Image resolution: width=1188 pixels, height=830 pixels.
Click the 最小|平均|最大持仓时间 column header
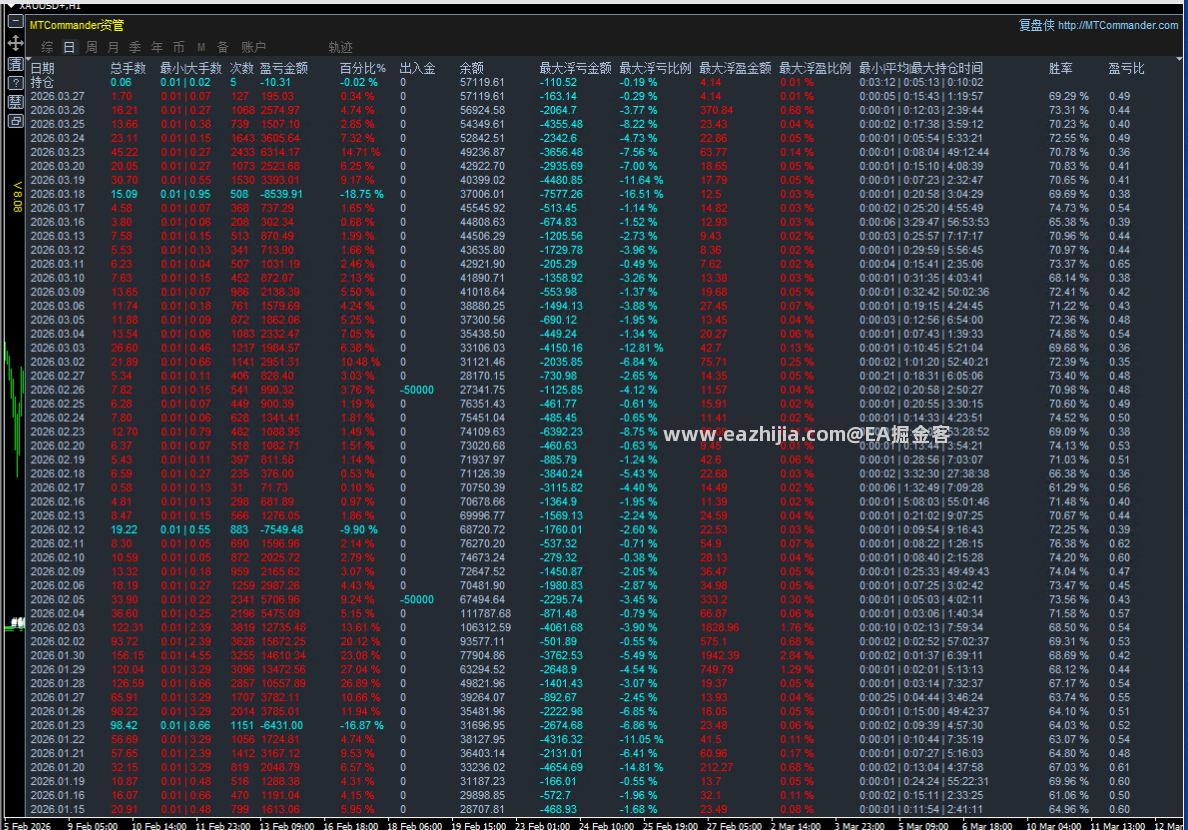921,68
